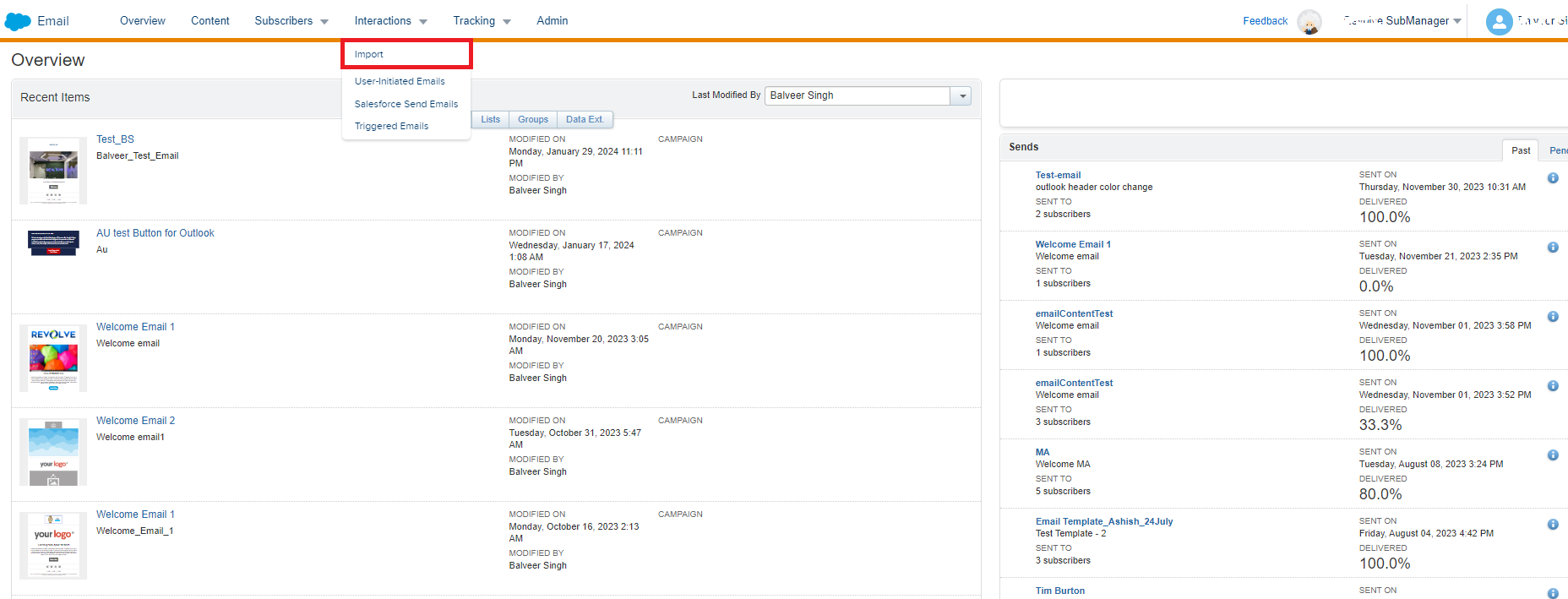Expand the Tracking menu arrow
This screenshot has height=599, width=1568.
(507, 22)
